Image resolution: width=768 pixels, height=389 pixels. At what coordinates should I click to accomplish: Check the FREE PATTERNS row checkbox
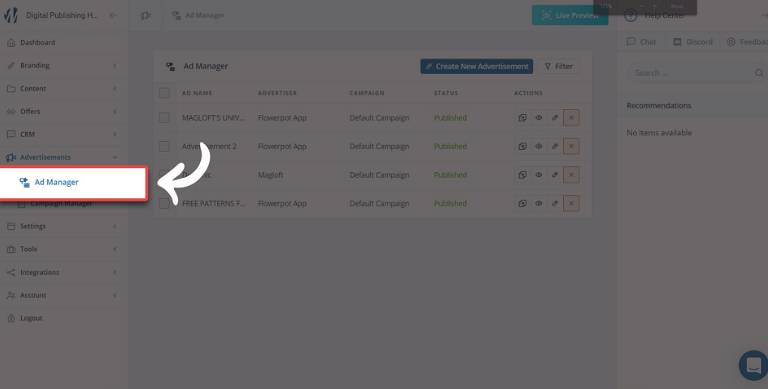[x=164, y=203]
